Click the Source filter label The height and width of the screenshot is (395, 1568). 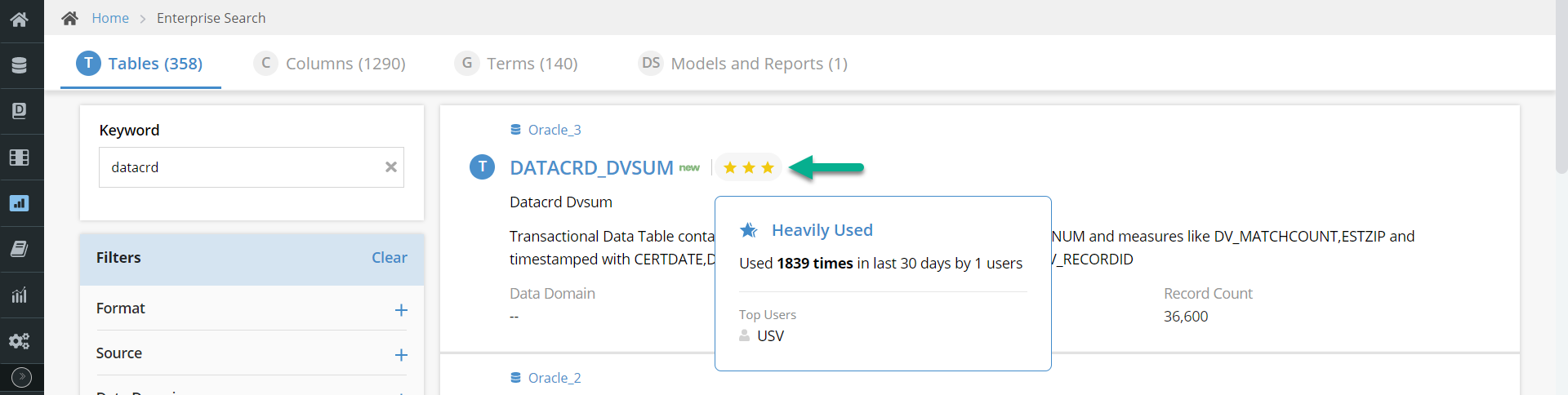tap(119, 353)
